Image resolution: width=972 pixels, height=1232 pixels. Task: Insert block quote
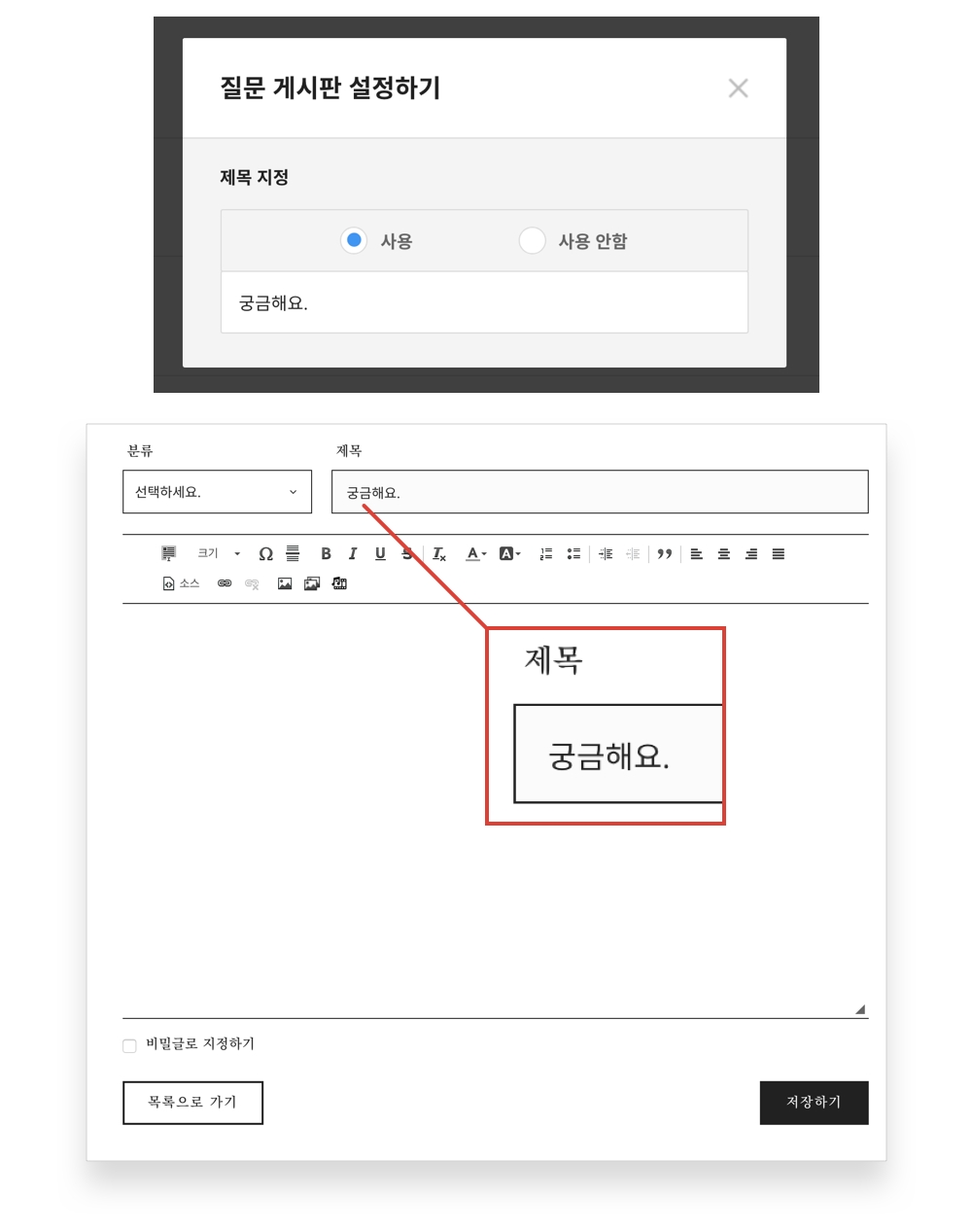click(x=665, y=553)
